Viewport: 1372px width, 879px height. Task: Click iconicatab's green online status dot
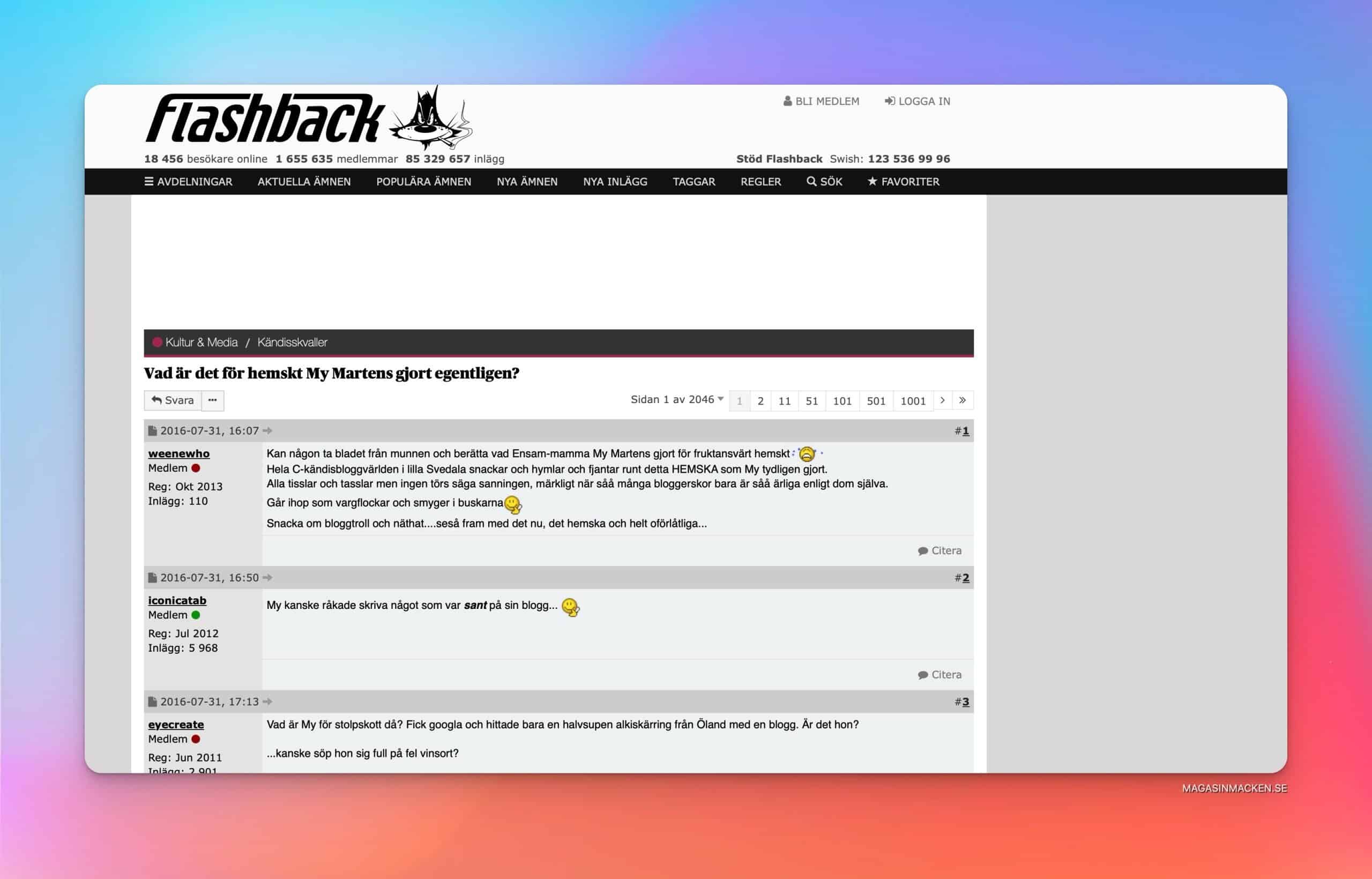pyautogui.click(x=196, y=615)
